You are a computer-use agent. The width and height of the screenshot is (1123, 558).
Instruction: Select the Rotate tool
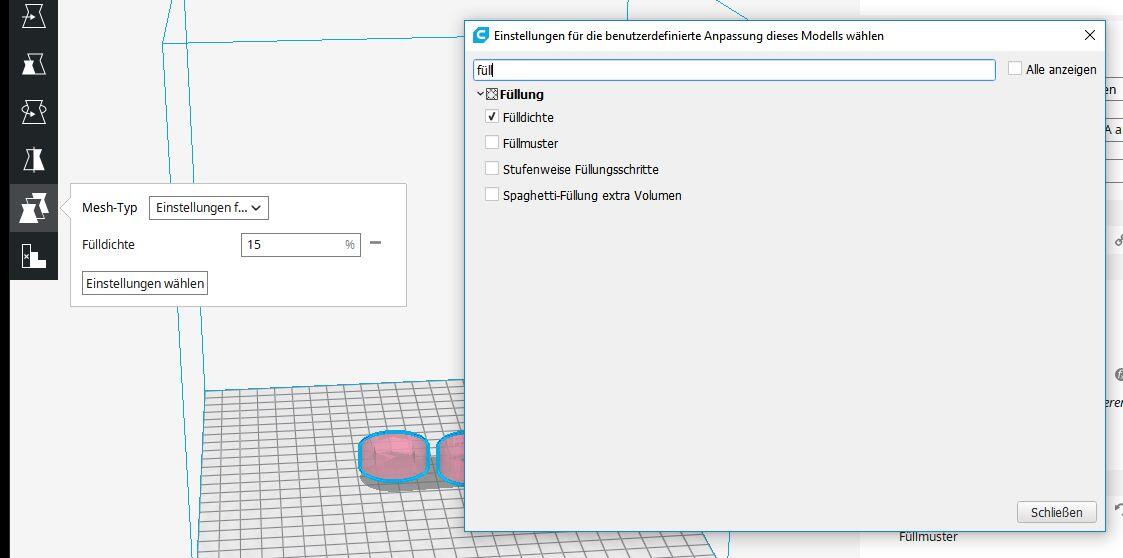[x=34, y=112]
